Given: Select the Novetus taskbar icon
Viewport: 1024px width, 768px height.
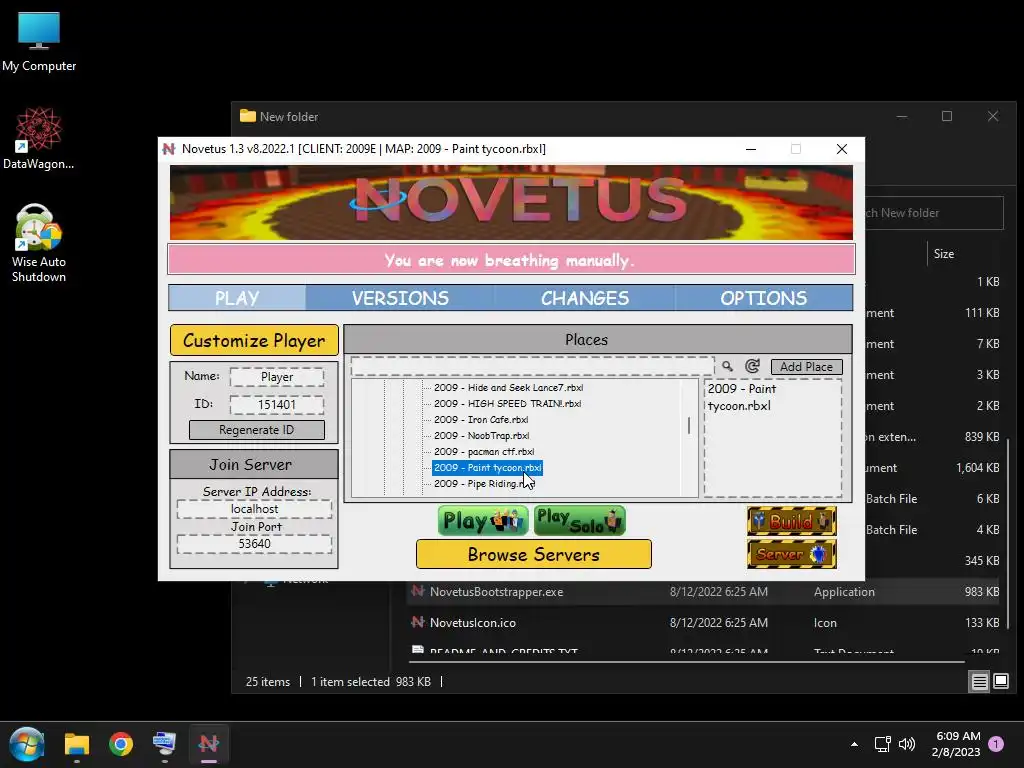Looking at the screenshot, I should point(209,744).
